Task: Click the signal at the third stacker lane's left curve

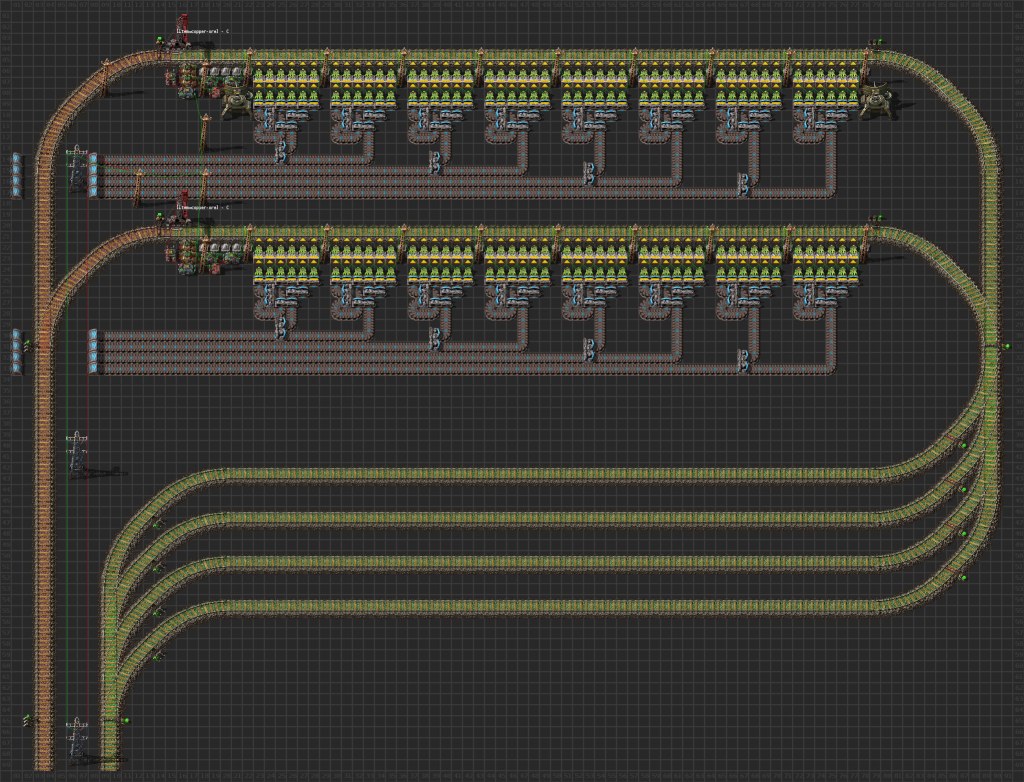Action: tap(157, 612)
